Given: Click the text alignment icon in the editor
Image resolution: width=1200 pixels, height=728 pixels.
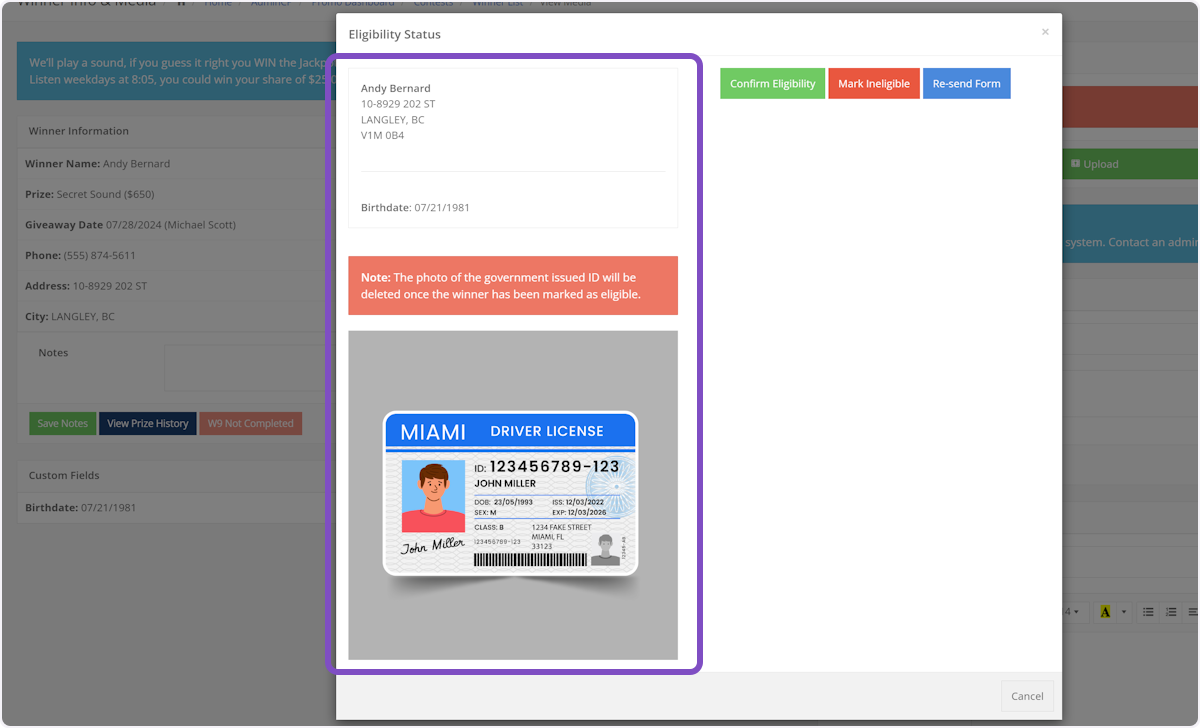Looking at the screenshot, I should coord(1195,611).
